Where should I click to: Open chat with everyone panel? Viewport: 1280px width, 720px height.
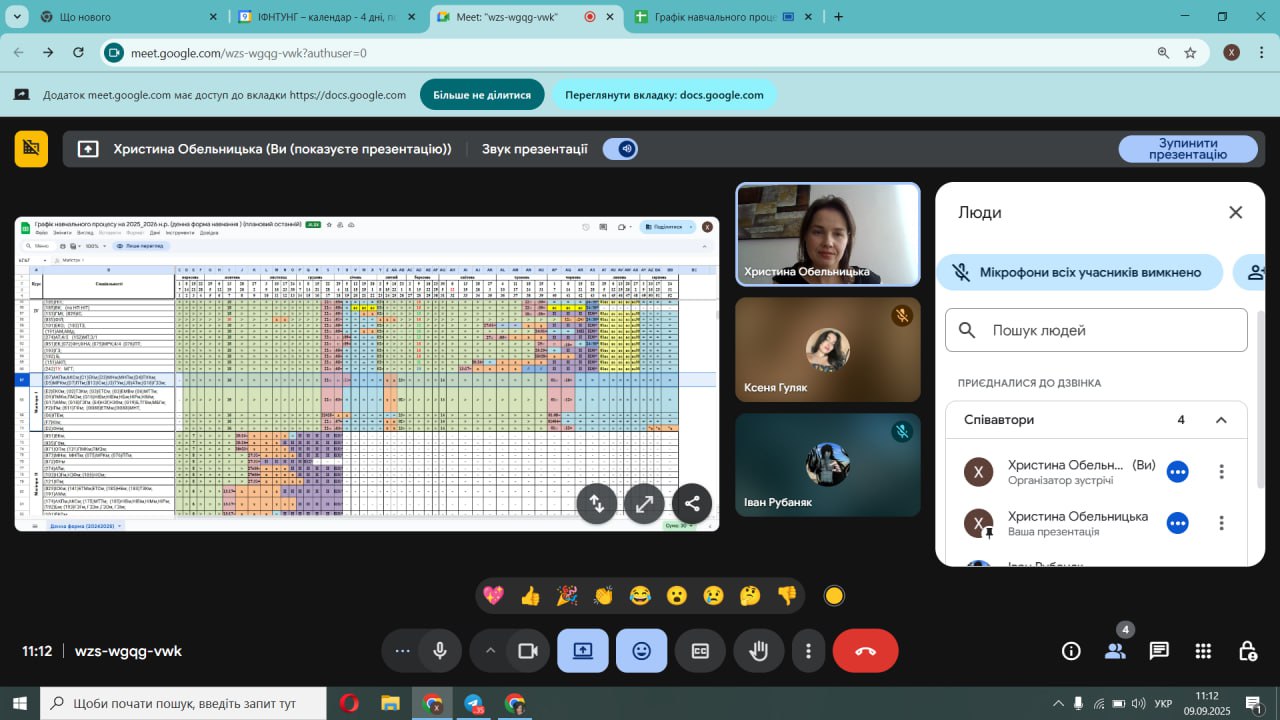[1159, 651]
